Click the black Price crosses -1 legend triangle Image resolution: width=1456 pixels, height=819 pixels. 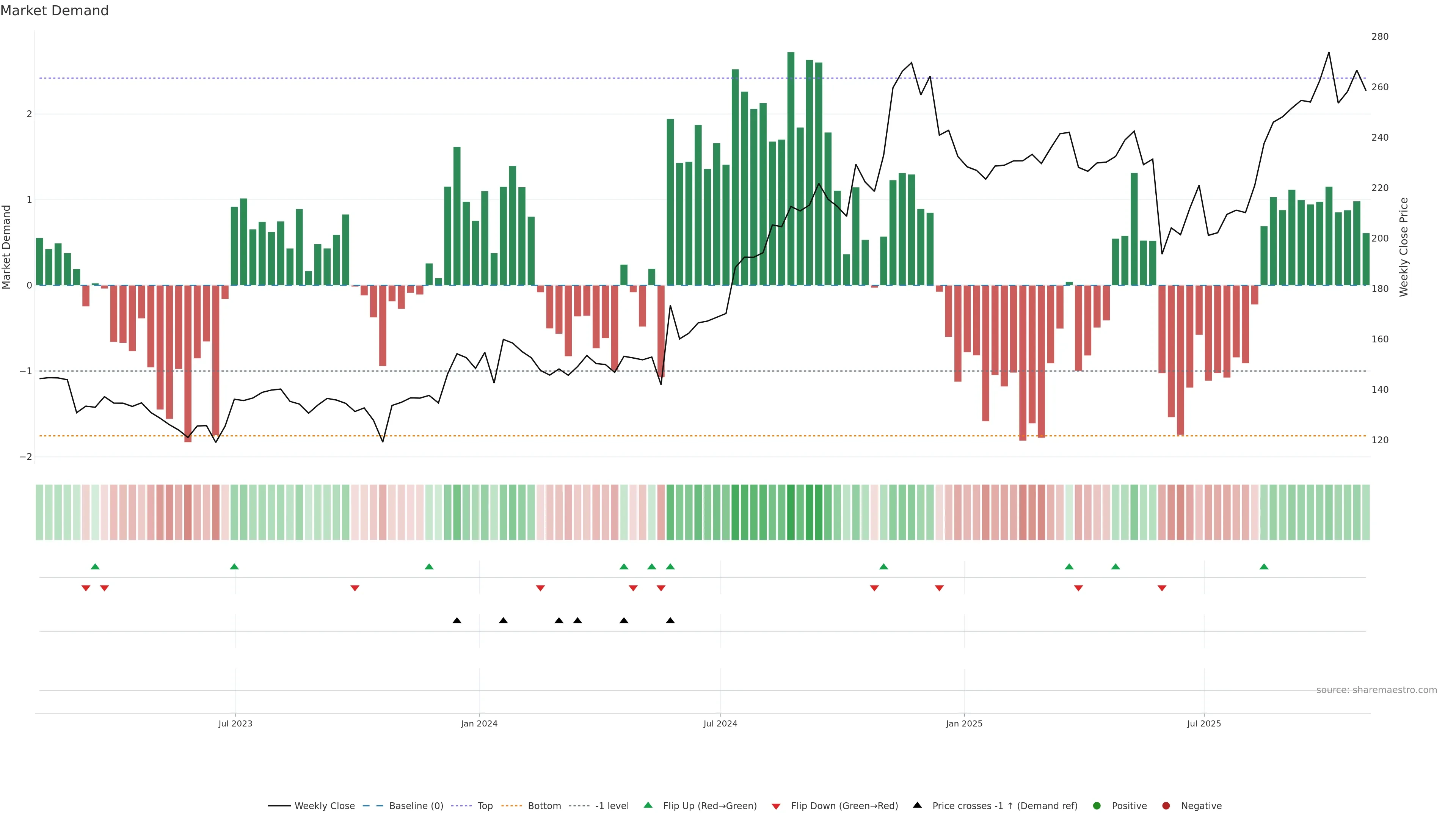917,805
